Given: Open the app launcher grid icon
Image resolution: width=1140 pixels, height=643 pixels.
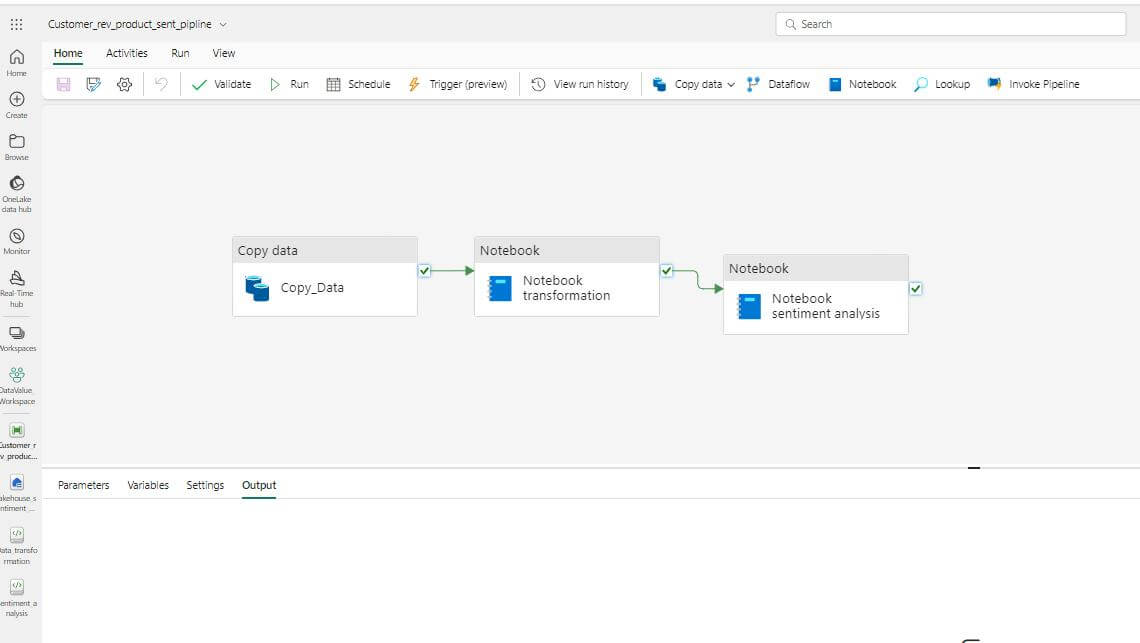Looking at the screenshot, I should [17, 24].
